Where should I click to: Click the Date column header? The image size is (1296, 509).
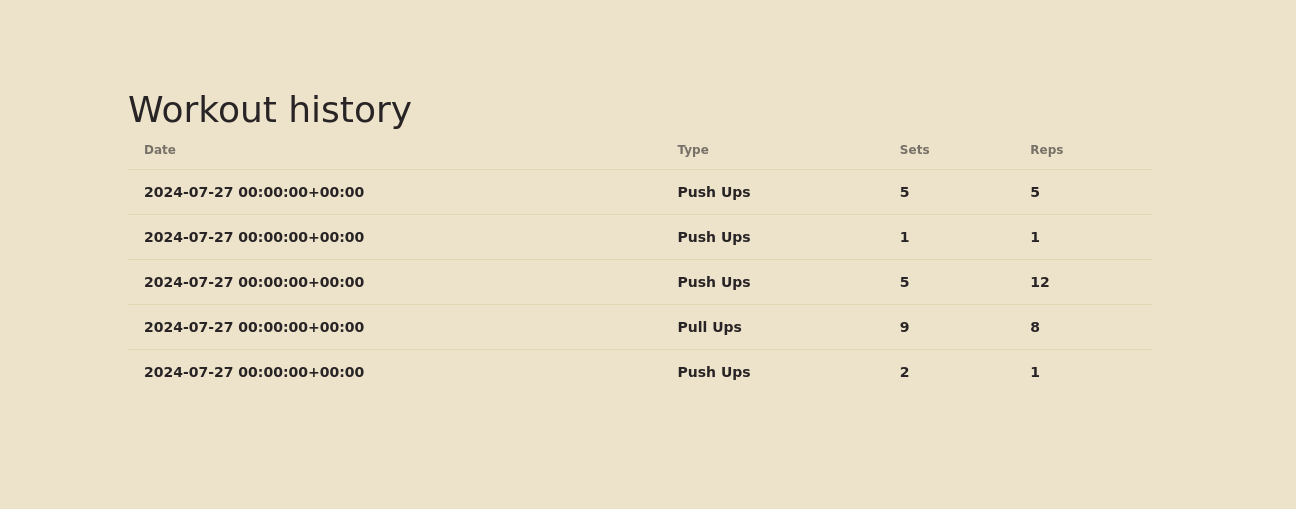point(160,150)
